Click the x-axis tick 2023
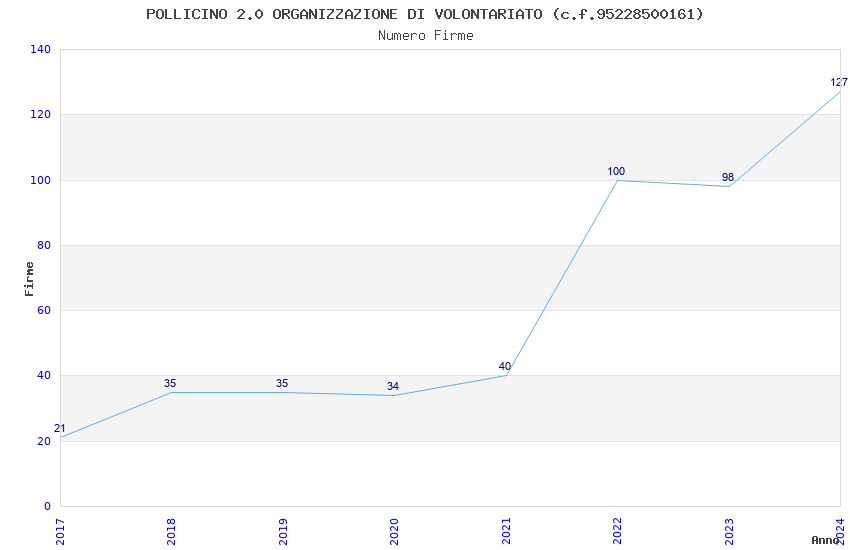Viewport: 850px width, 550px height. [x=729, y=531]
